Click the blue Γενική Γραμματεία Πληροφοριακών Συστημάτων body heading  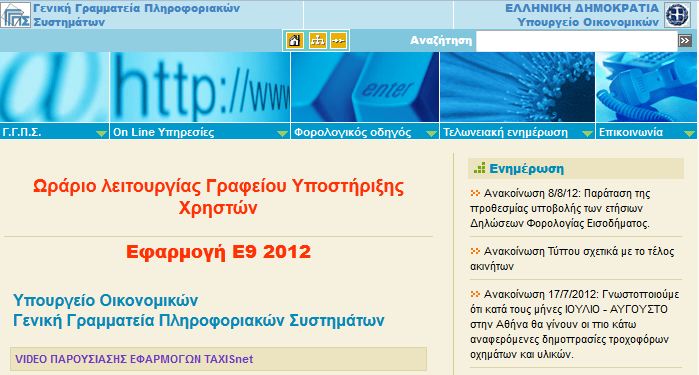[x=198, y=321]
